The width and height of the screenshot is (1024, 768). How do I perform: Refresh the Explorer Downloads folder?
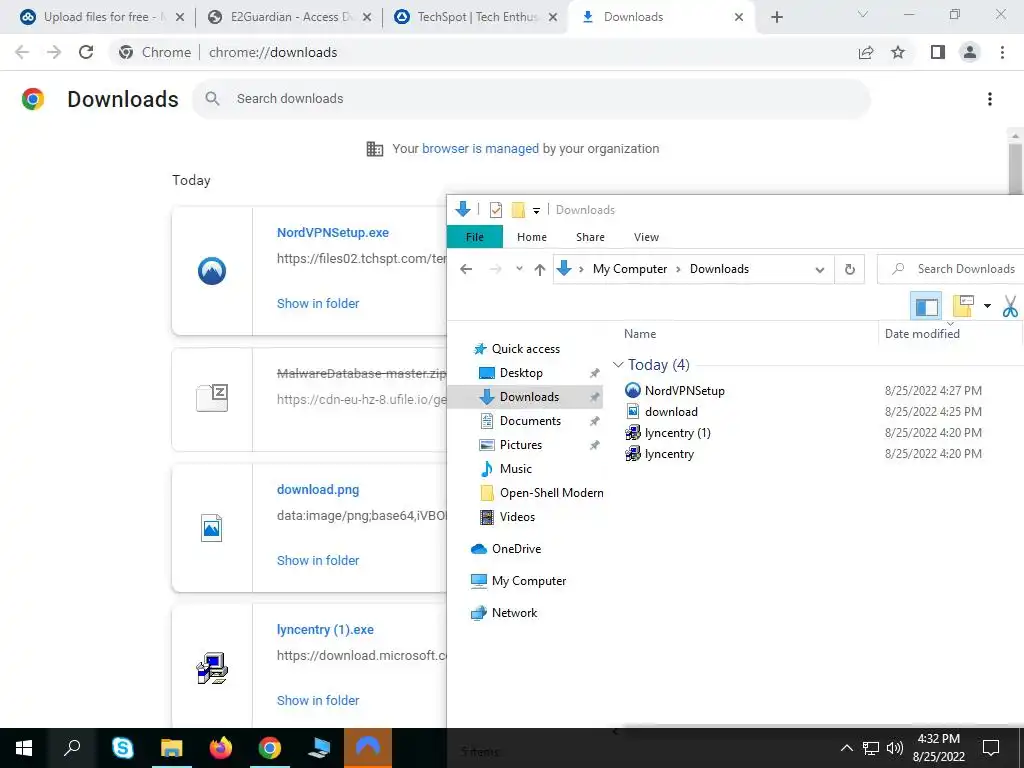coord(850,269)
